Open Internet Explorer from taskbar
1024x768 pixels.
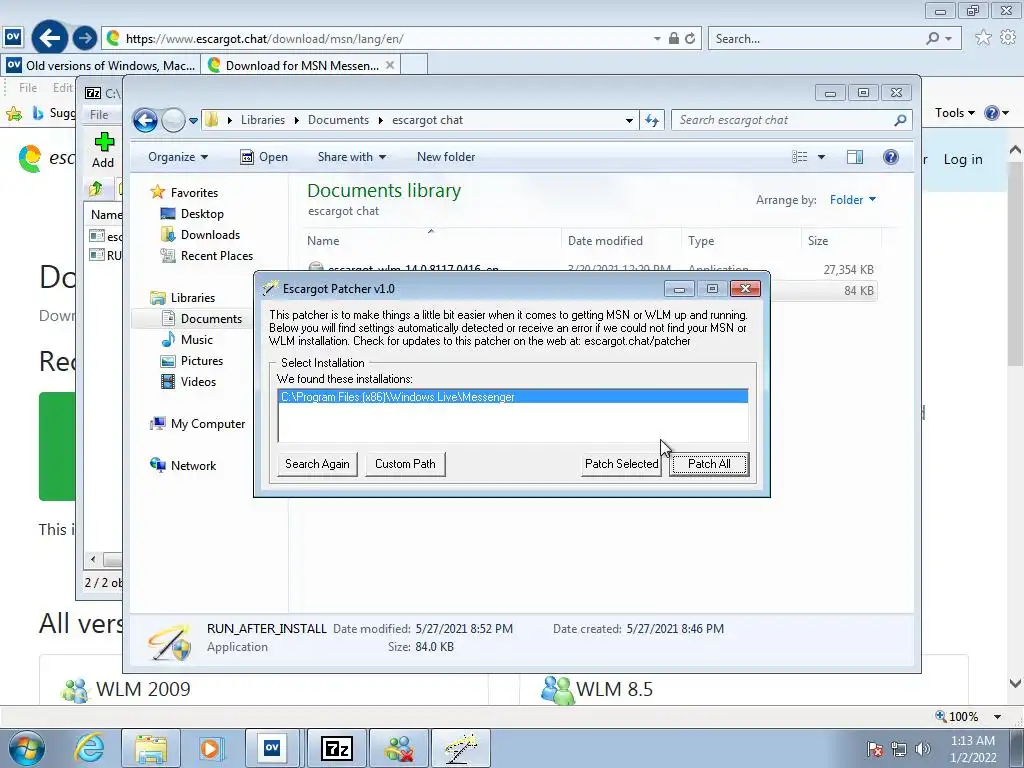tap(88, 748)
